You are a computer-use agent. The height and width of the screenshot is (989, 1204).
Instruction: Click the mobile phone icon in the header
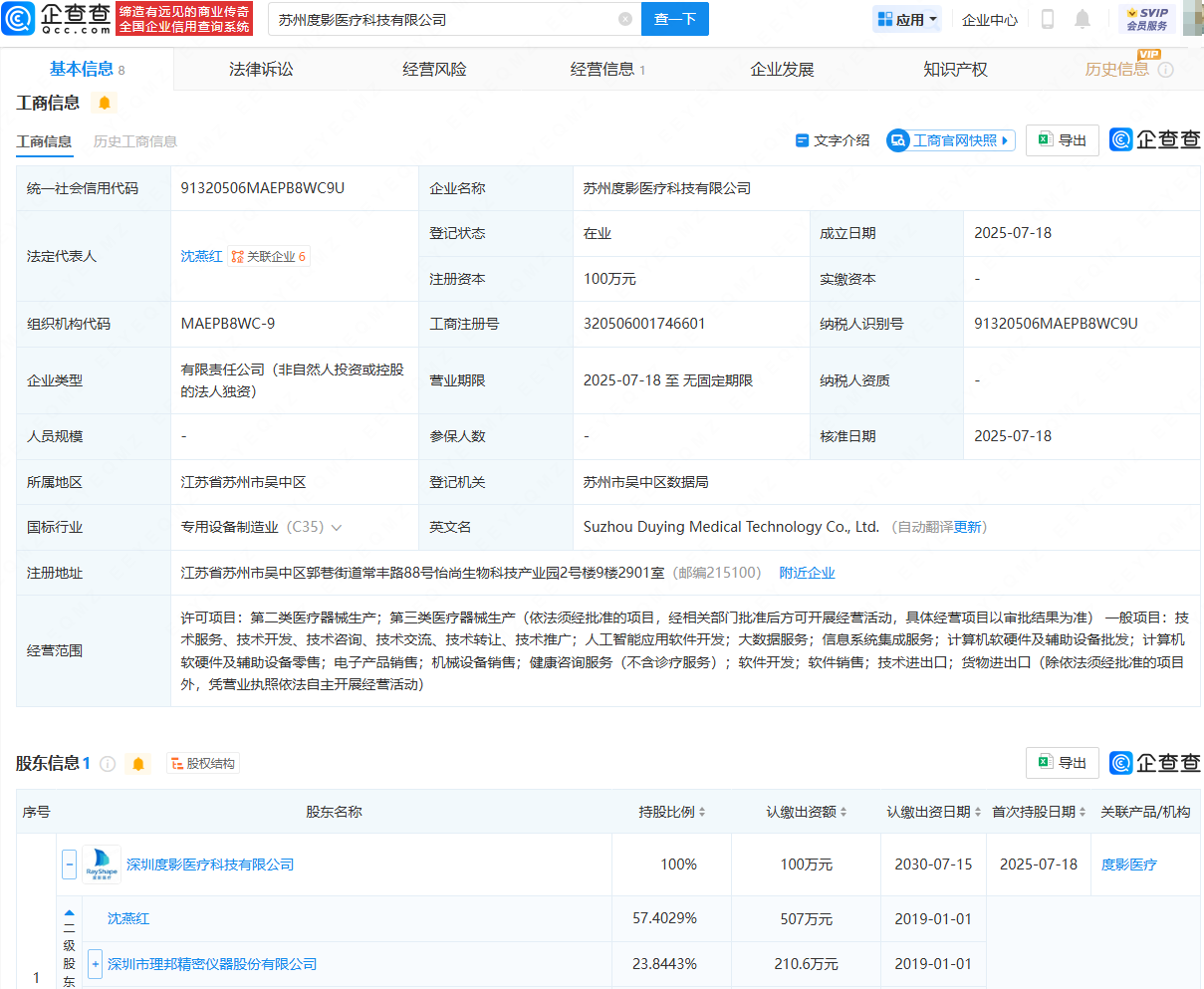[1048, 19]
